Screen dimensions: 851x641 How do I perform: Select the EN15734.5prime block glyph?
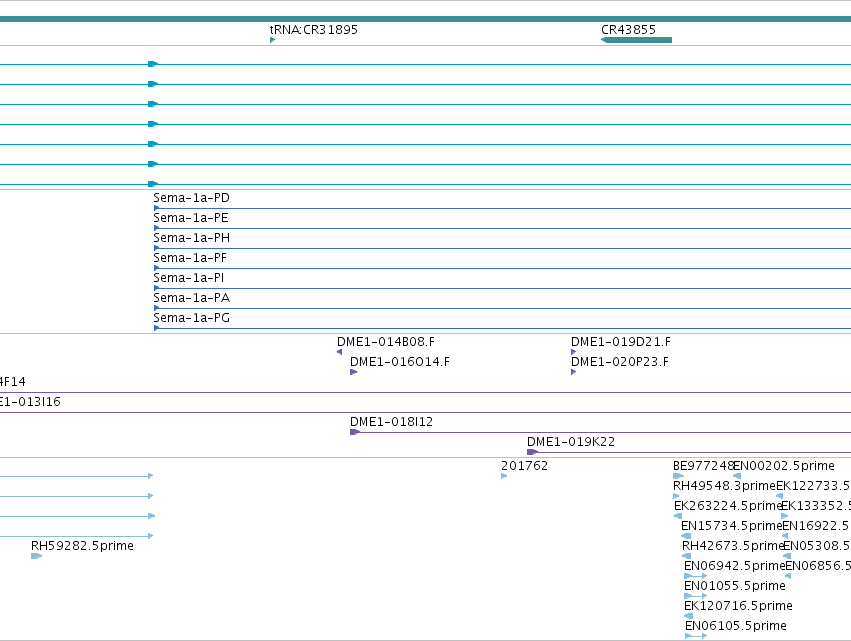click(686, 536)
